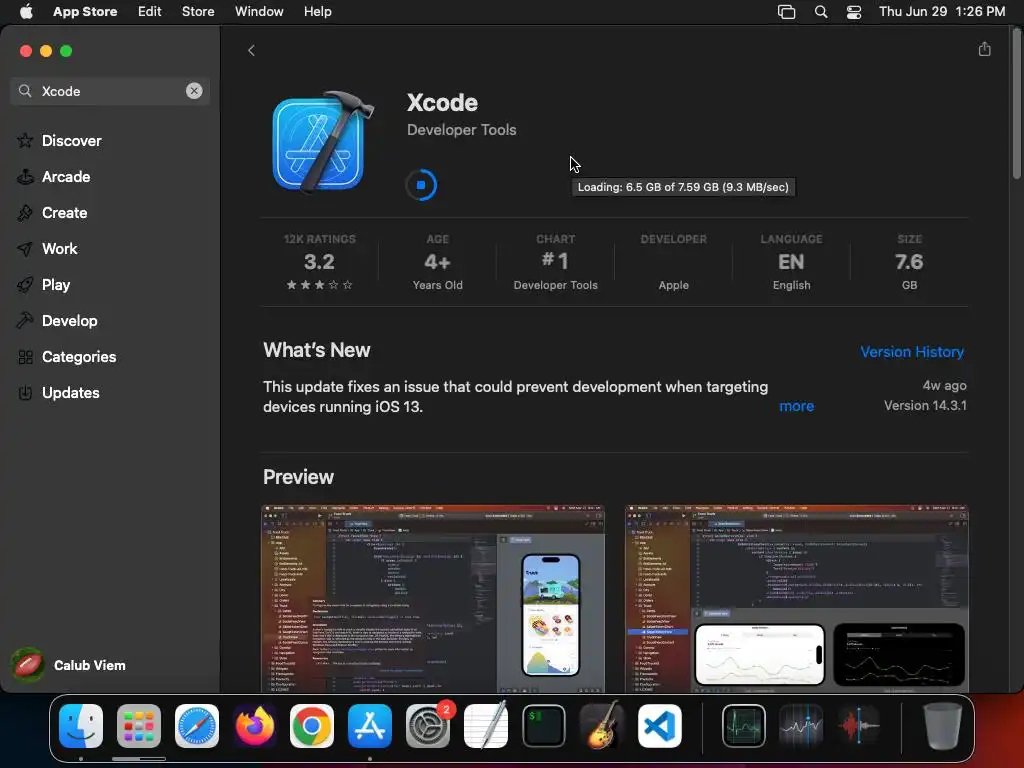The image size is (1024, 768).
Task: Open Finder from the Dock
Action: (x=81, y=726)
